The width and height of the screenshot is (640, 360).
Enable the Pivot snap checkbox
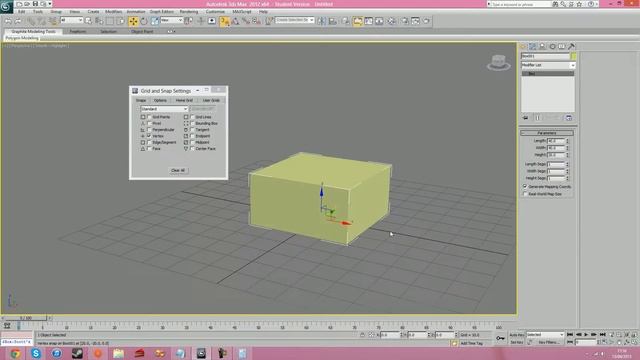(x=149, y=123)
